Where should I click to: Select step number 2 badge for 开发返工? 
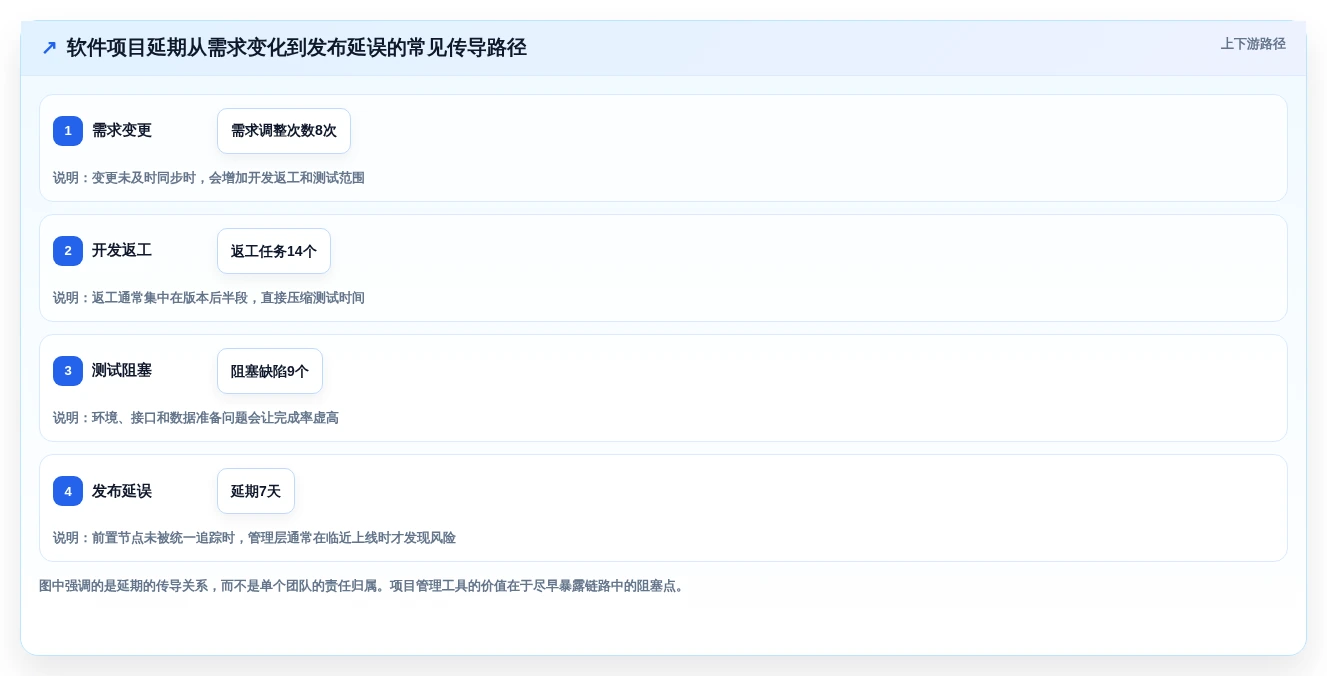pyautogui.click(x=68, y=251)
